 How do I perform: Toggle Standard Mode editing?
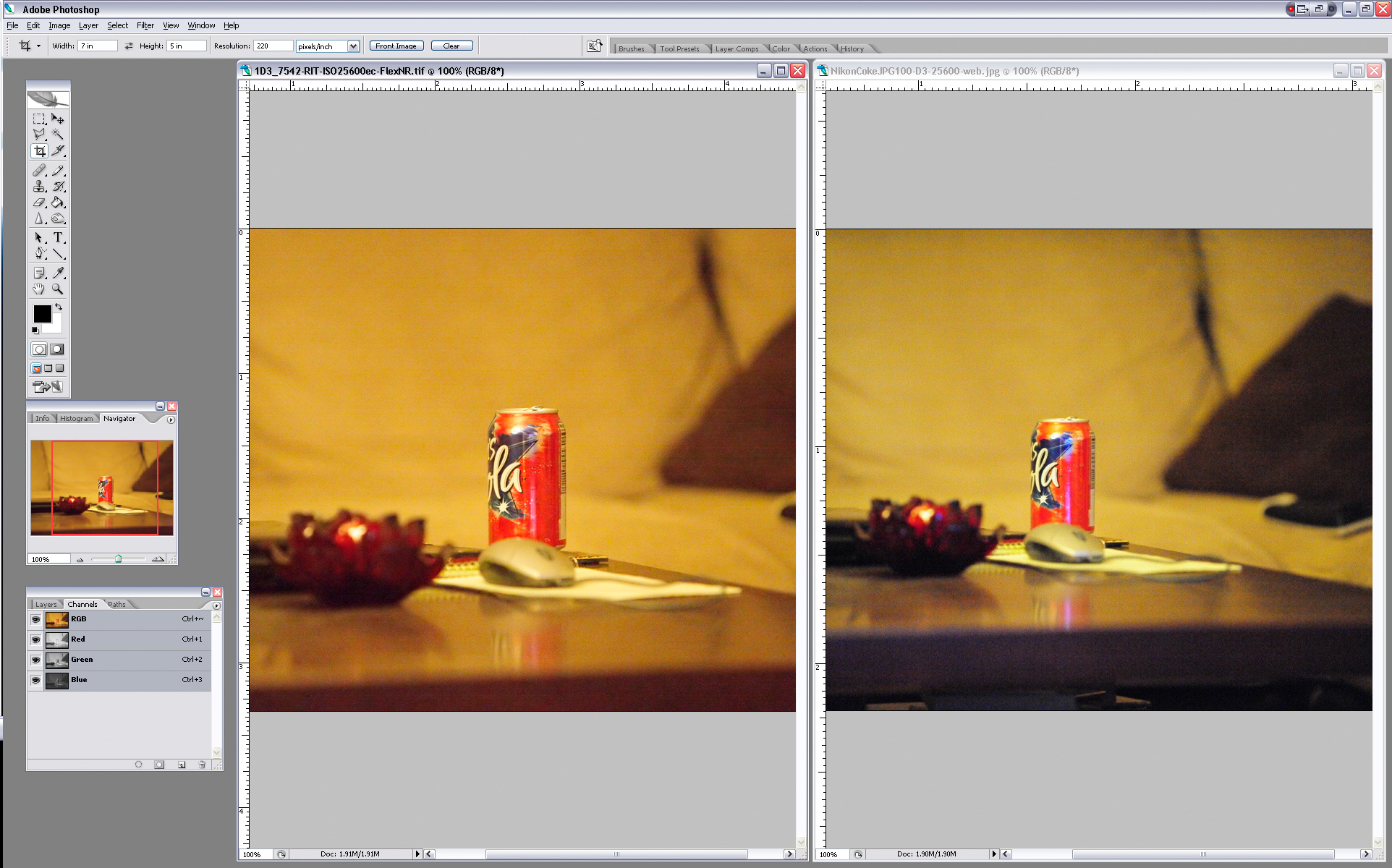pyautogui.click(x=39, y=349)
